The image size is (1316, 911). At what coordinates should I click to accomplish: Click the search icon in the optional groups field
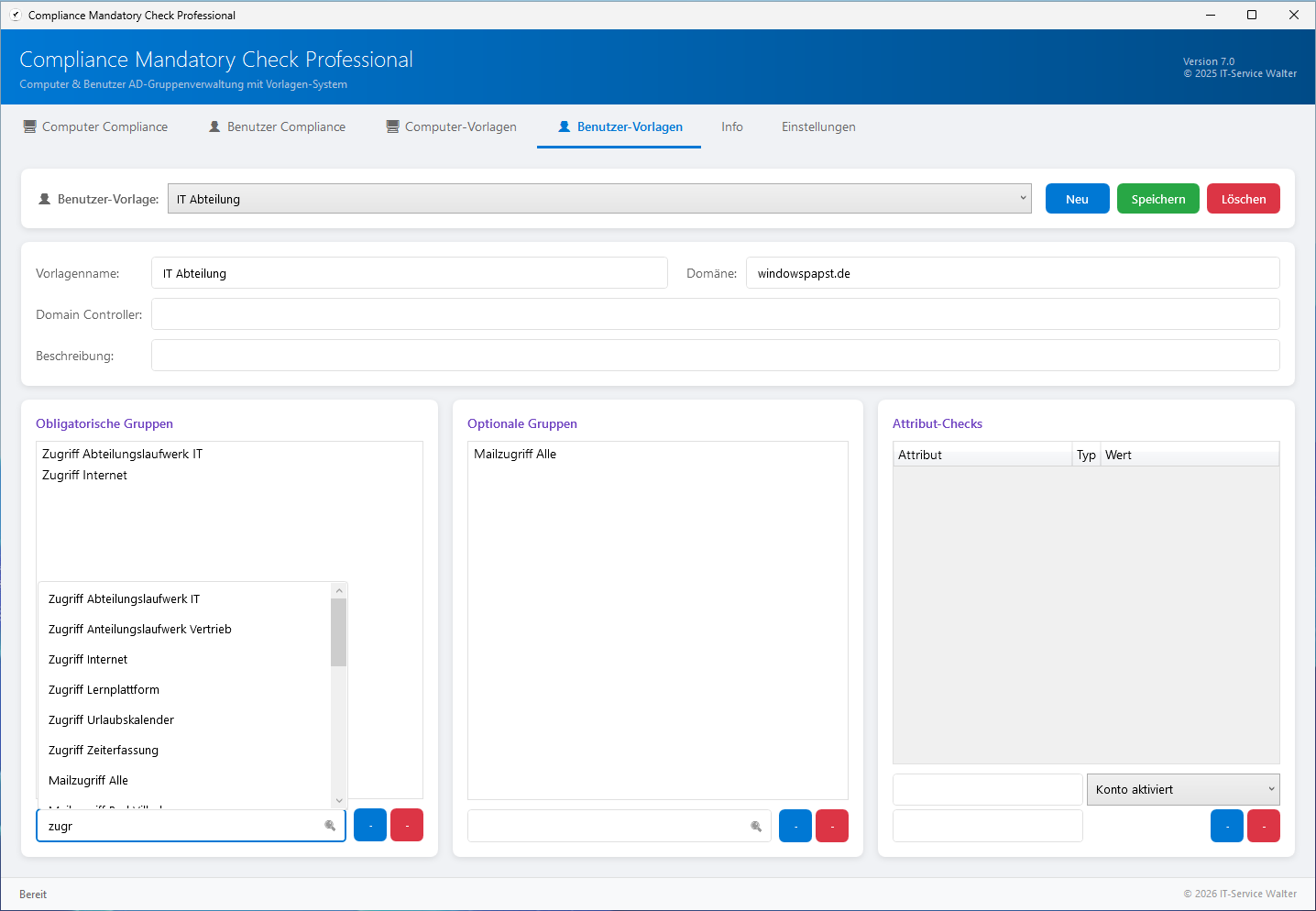tap(756, 826)
